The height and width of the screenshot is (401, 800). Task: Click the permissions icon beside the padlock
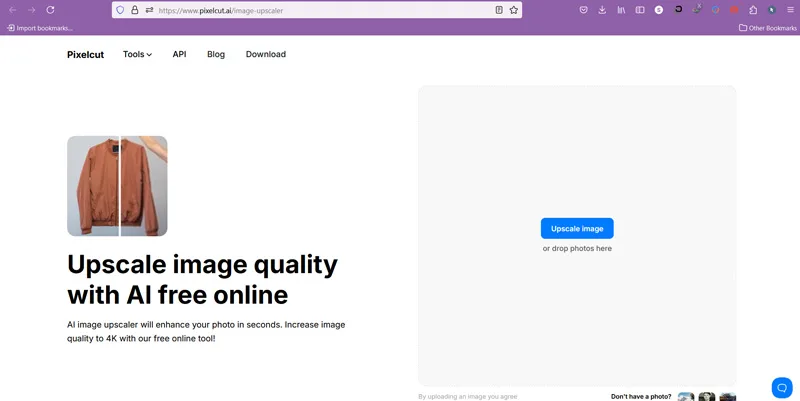pyautogui.click(x=149, y=10)
